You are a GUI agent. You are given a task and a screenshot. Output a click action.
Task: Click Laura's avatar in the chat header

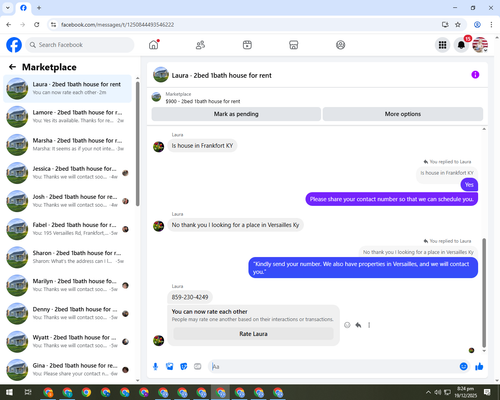point(161,75)
